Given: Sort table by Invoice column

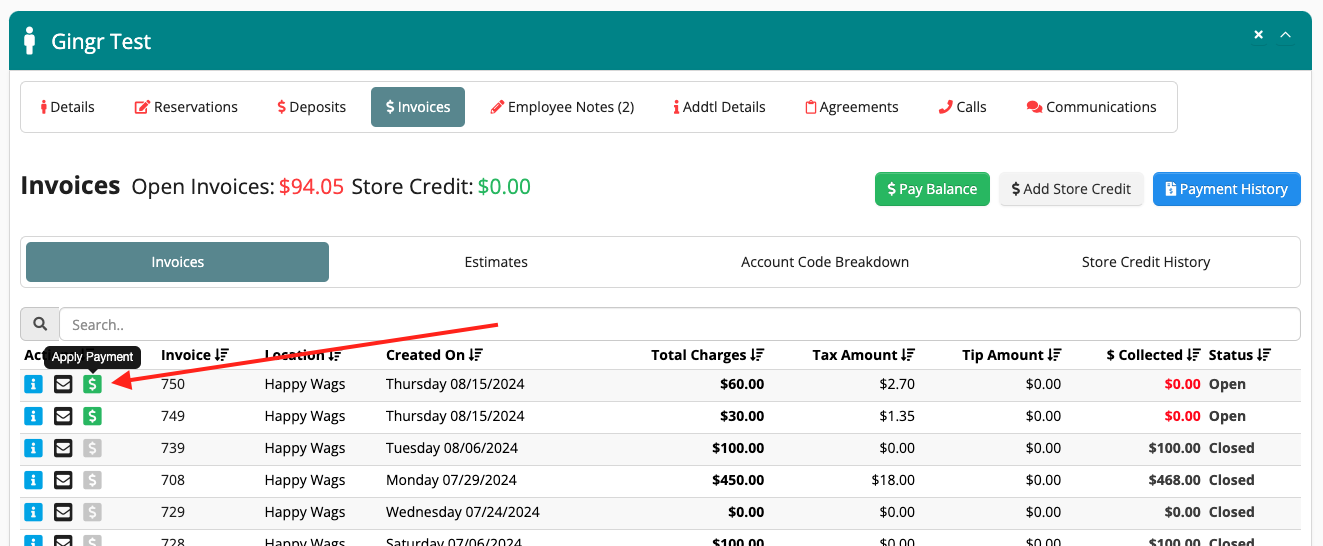Looking at the screenshot, I should click(194, 355).
